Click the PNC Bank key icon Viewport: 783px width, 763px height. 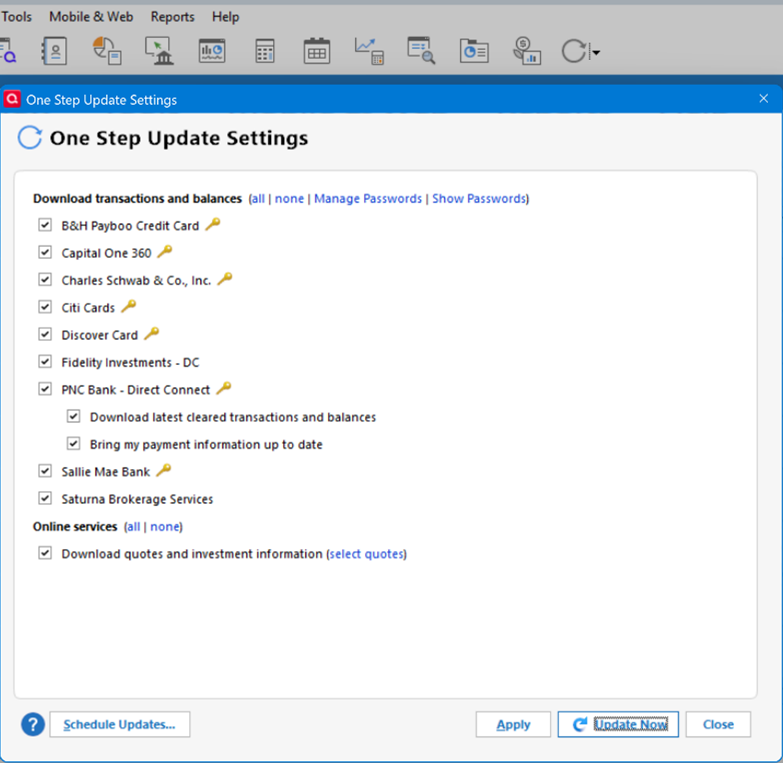(224, 387)
